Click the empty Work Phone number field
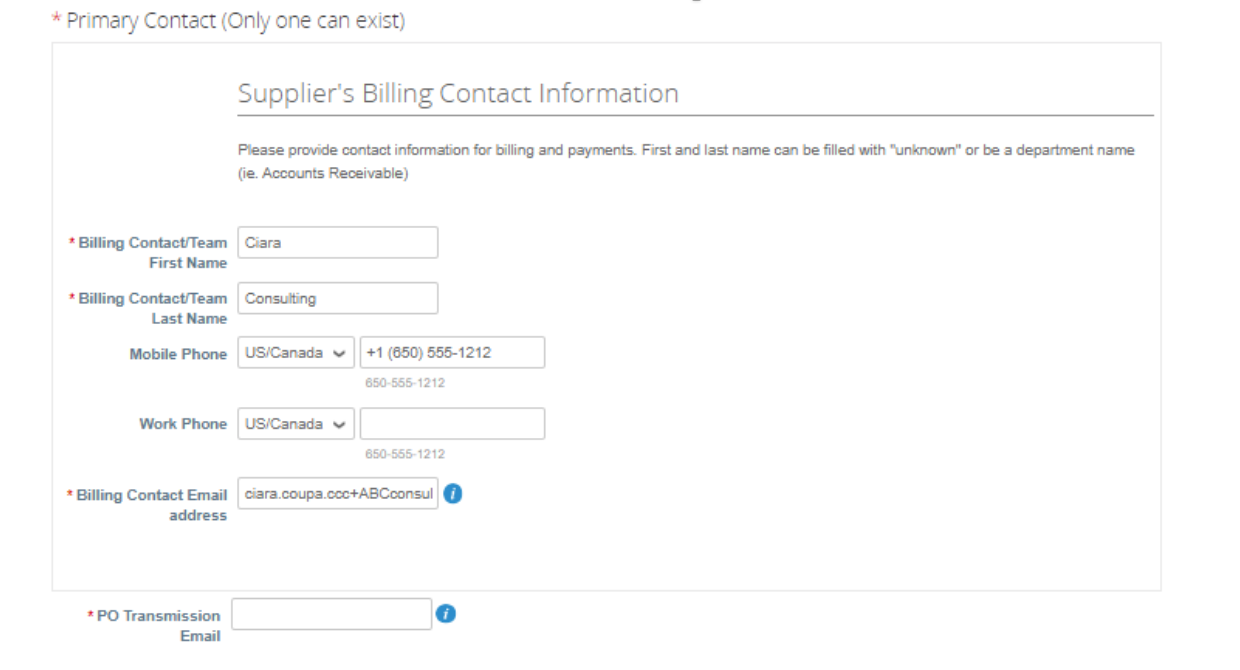 (452, 424)
